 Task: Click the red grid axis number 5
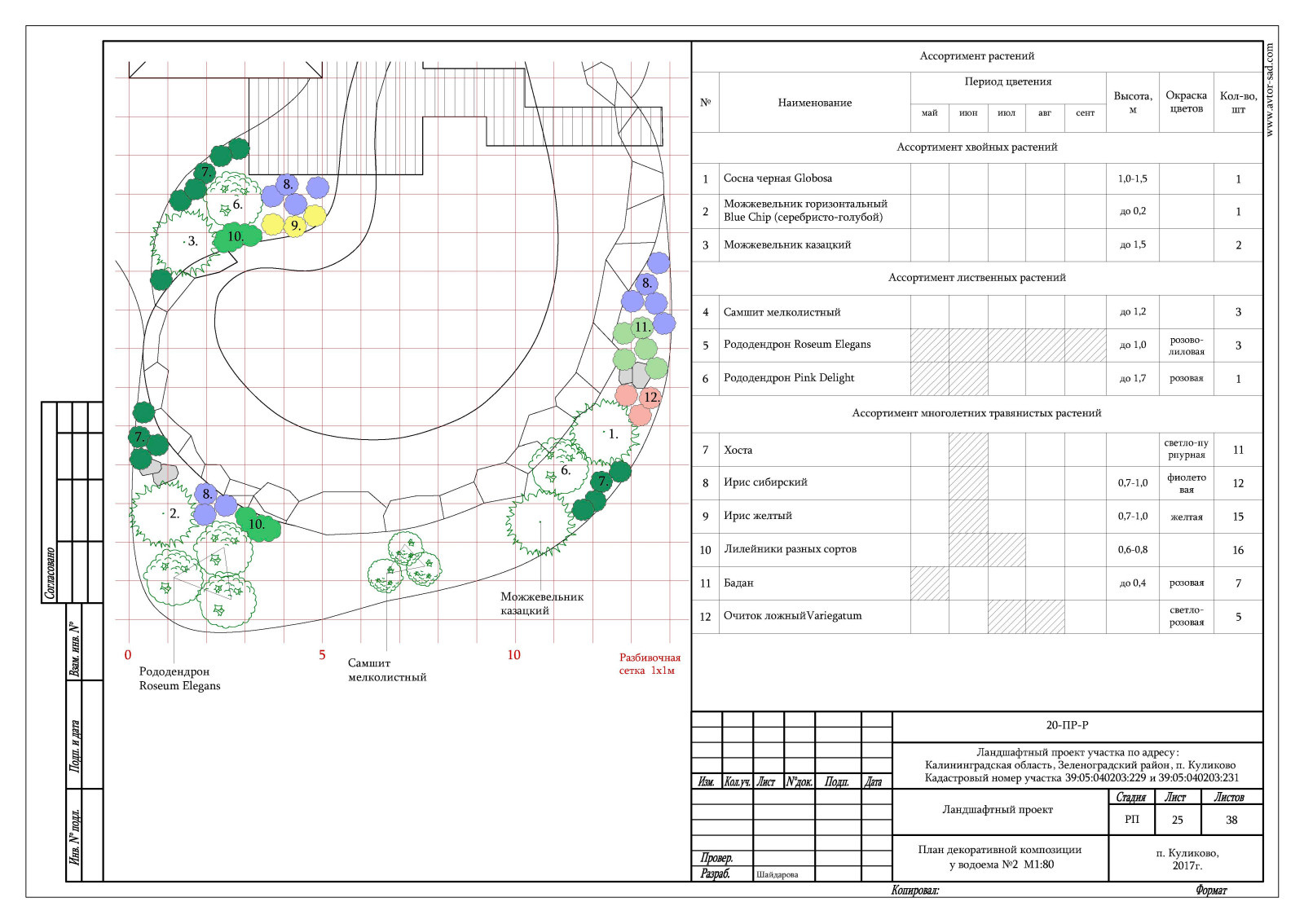point(322,655)
